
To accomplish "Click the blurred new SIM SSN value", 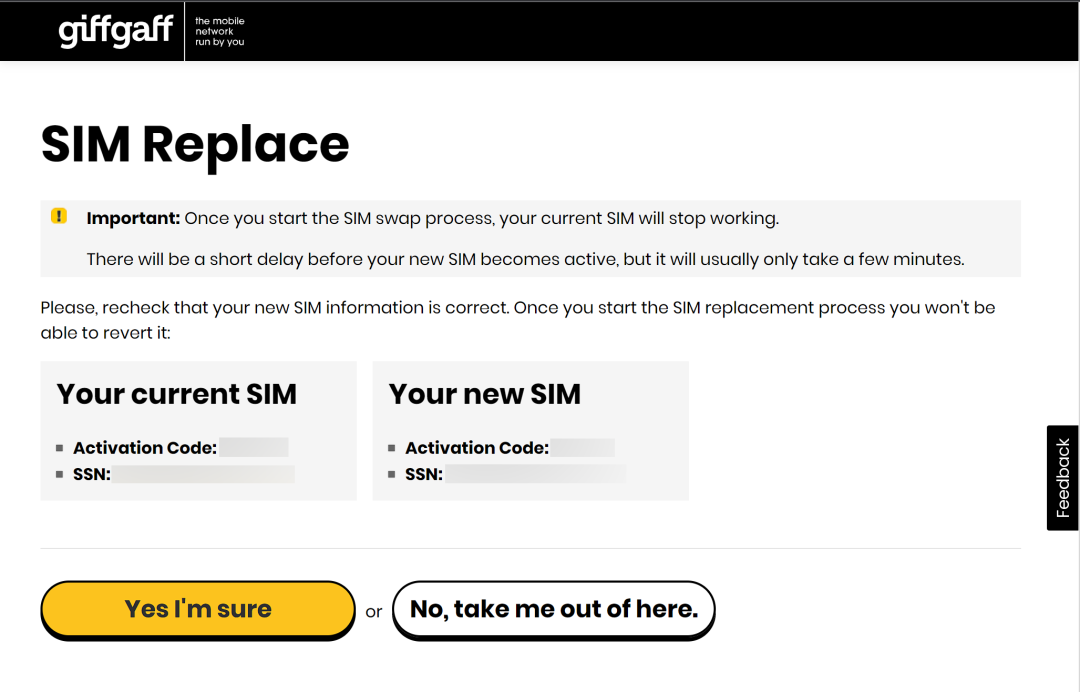I will tap(536, 474).
